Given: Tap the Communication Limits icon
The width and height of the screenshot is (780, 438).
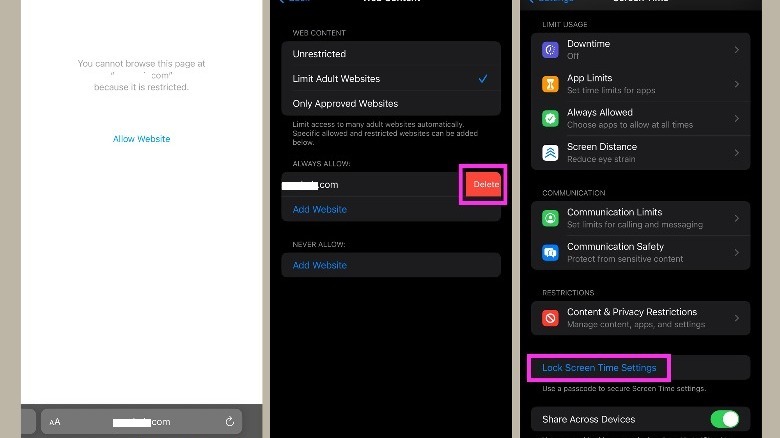Looking at the screenshot, I should tap(550, 218).
